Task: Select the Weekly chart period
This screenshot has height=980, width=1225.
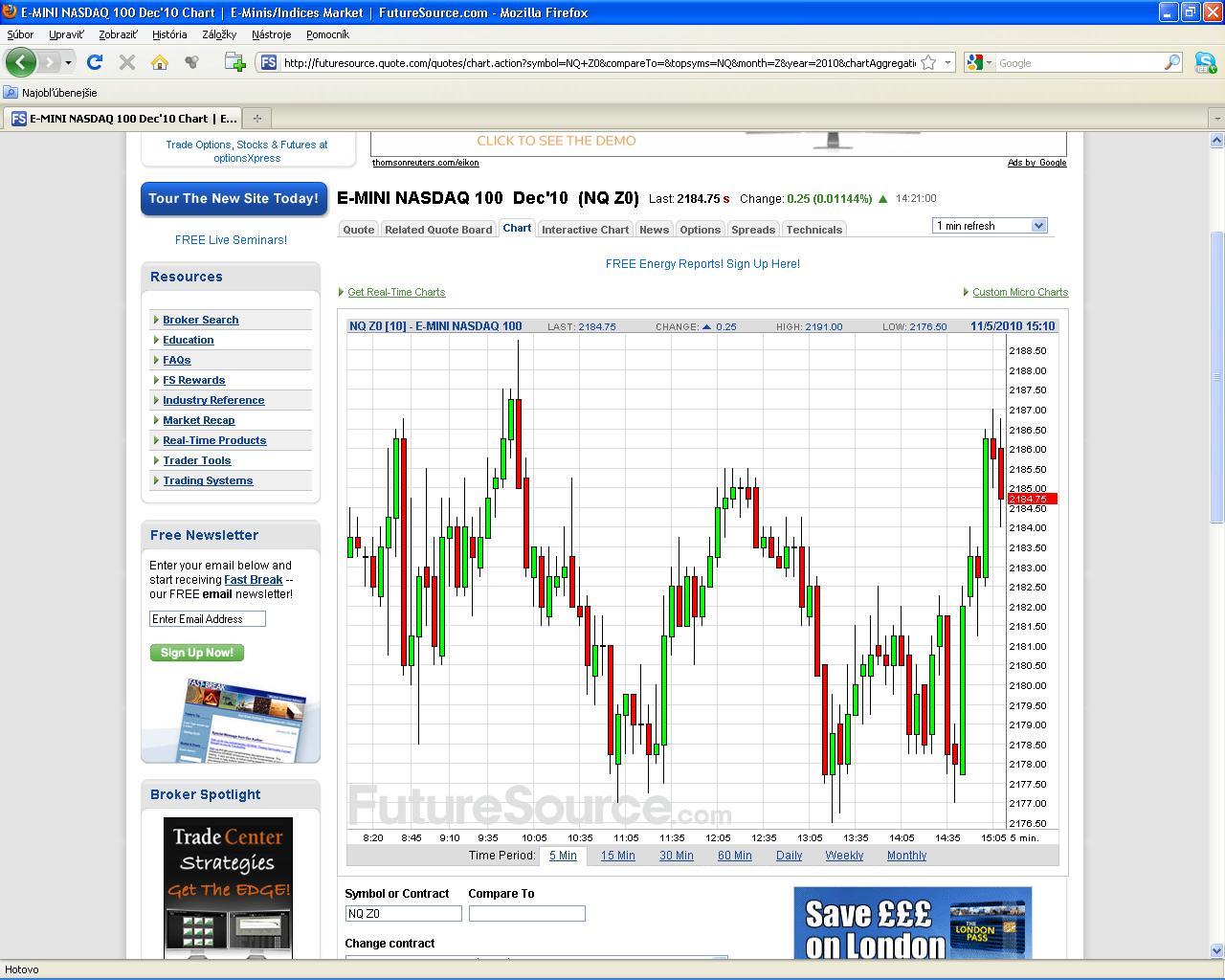Action: coord(845,856)
